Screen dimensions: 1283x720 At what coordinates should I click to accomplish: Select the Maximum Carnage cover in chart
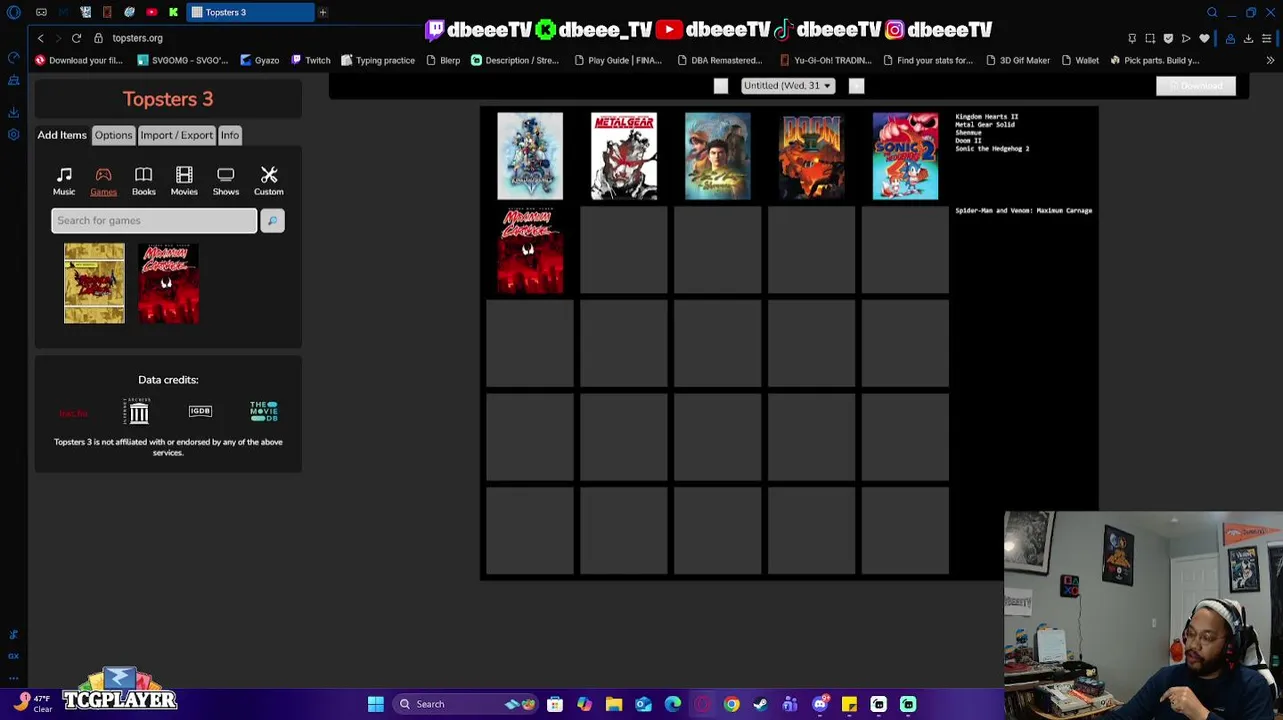pyautogui.click(x=530, y=250)
